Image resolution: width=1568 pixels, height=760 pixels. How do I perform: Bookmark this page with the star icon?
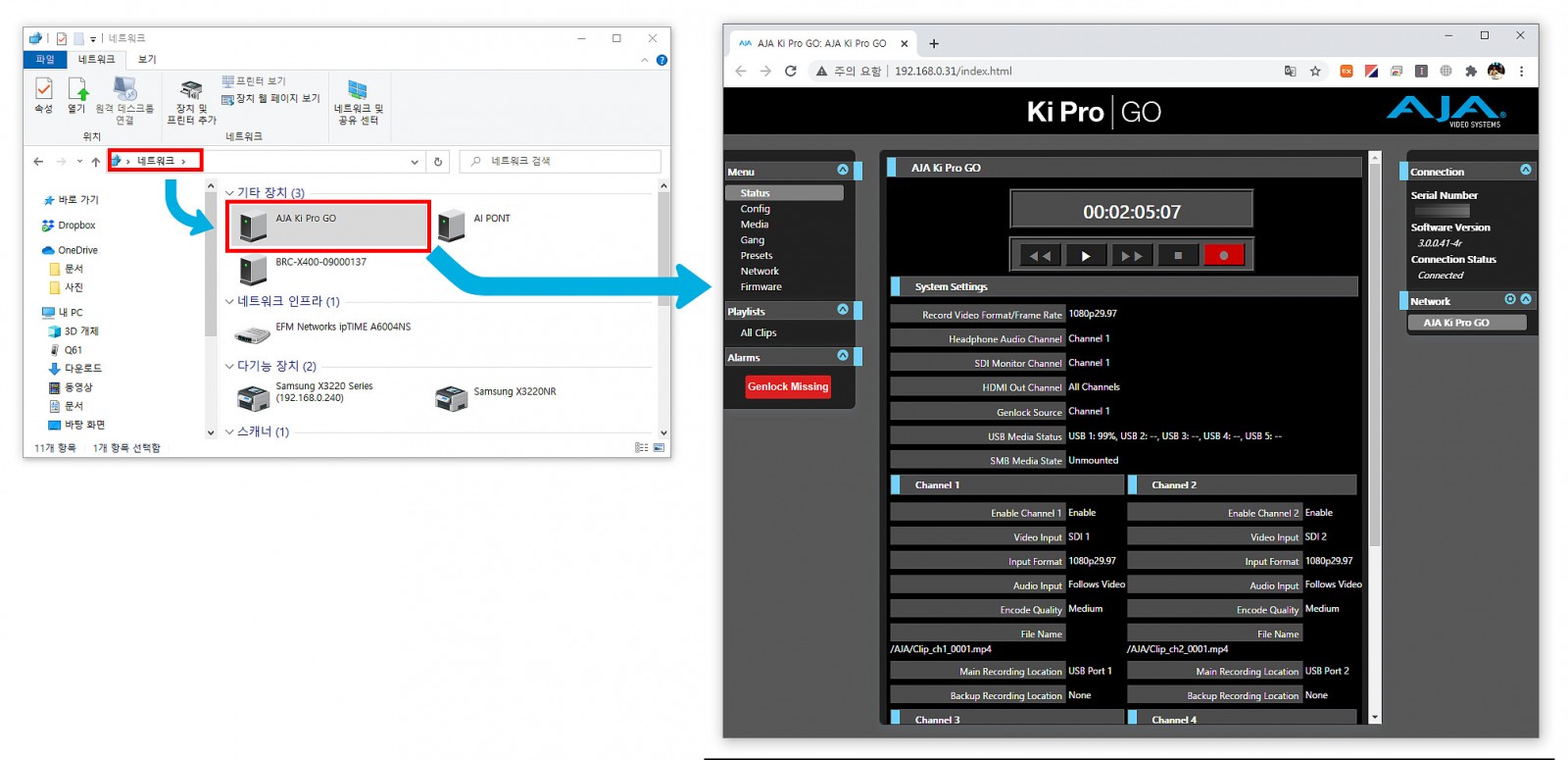click(1315, 71)
